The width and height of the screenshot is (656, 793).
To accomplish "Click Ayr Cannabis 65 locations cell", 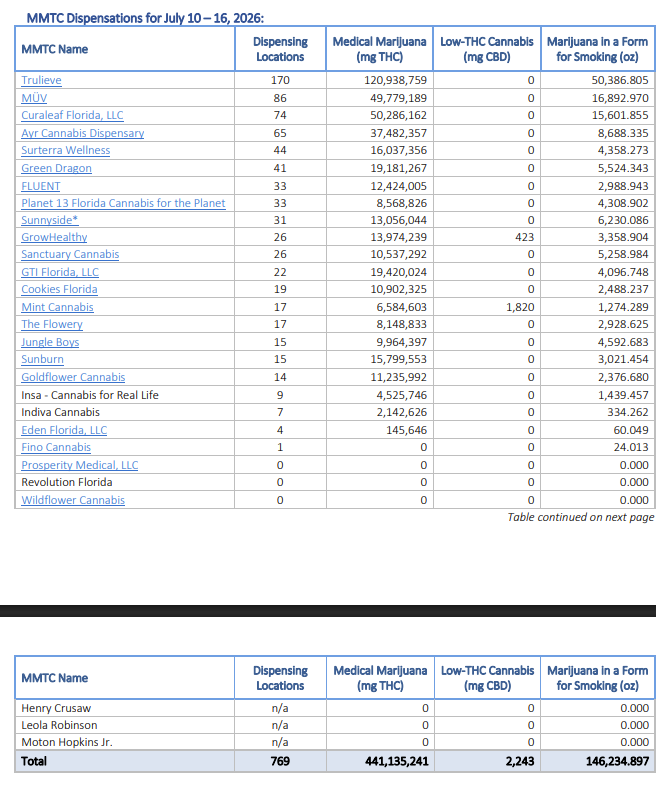I will pyautogui.click(x=280, y=133).
